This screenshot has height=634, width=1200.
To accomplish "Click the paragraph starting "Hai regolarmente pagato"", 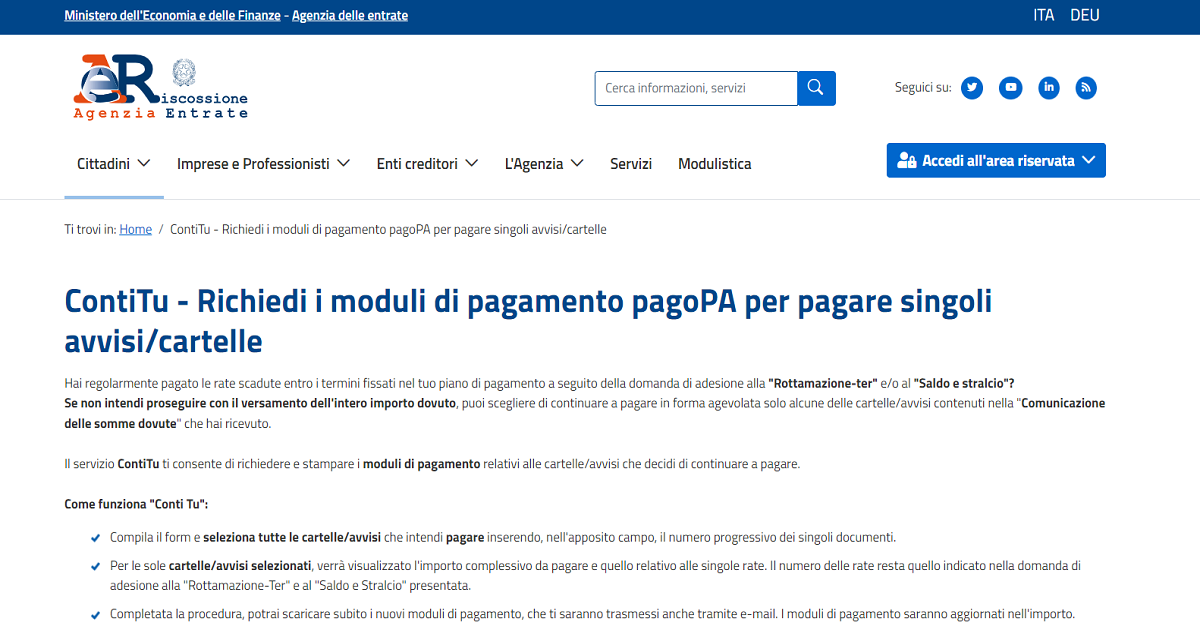I will click(x=585, y=404).
